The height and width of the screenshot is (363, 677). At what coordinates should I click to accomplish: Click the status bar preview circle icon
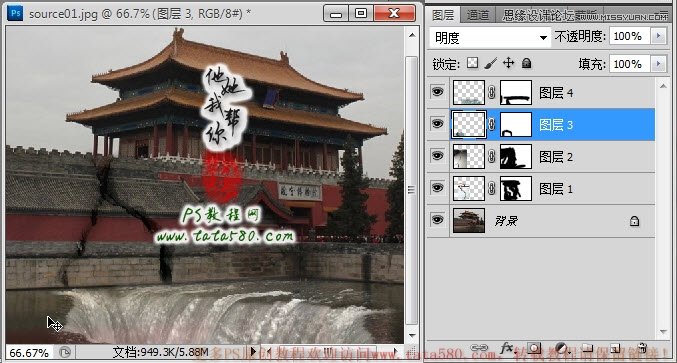point(65,353)
